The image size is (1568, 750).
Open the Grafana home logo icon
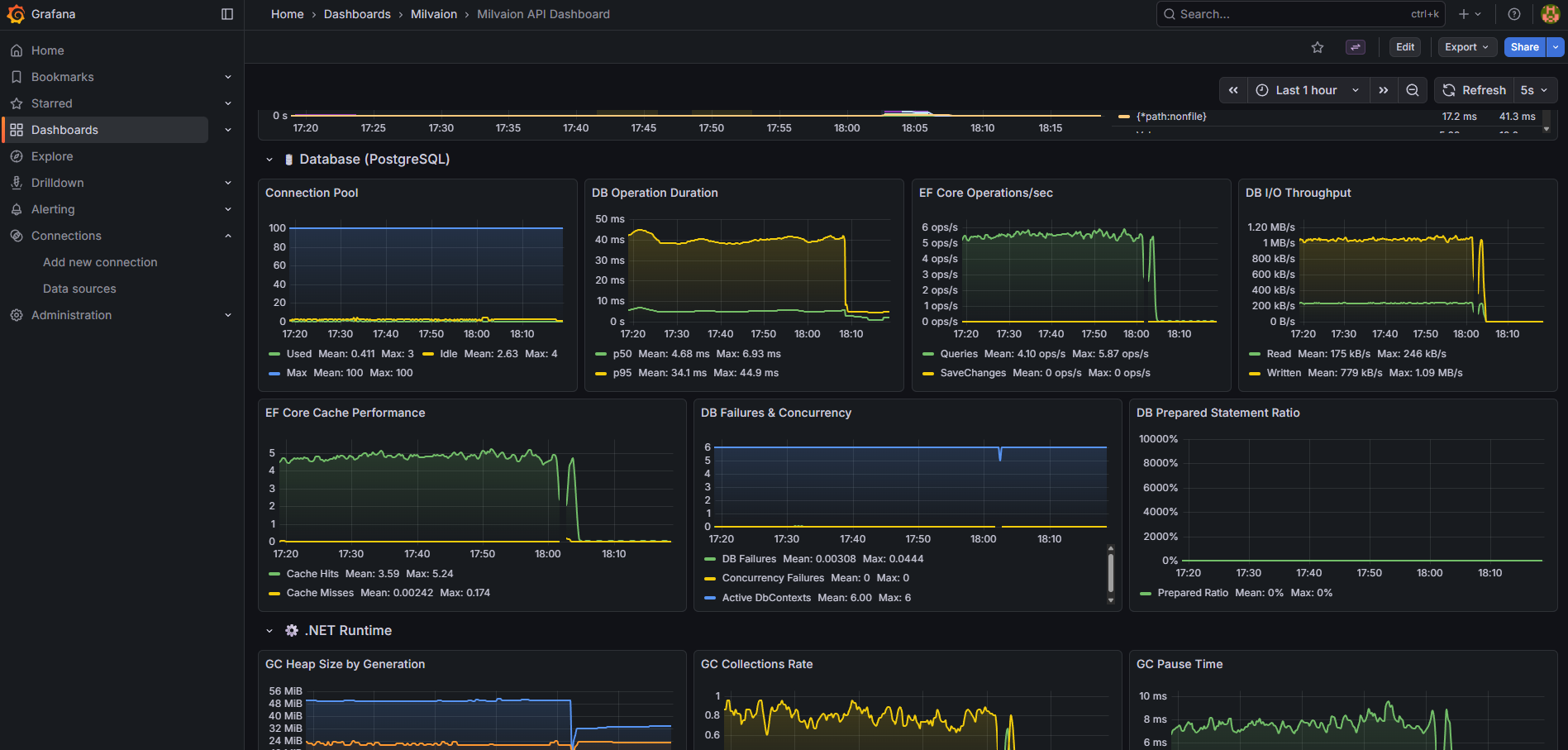pos(15,14)
